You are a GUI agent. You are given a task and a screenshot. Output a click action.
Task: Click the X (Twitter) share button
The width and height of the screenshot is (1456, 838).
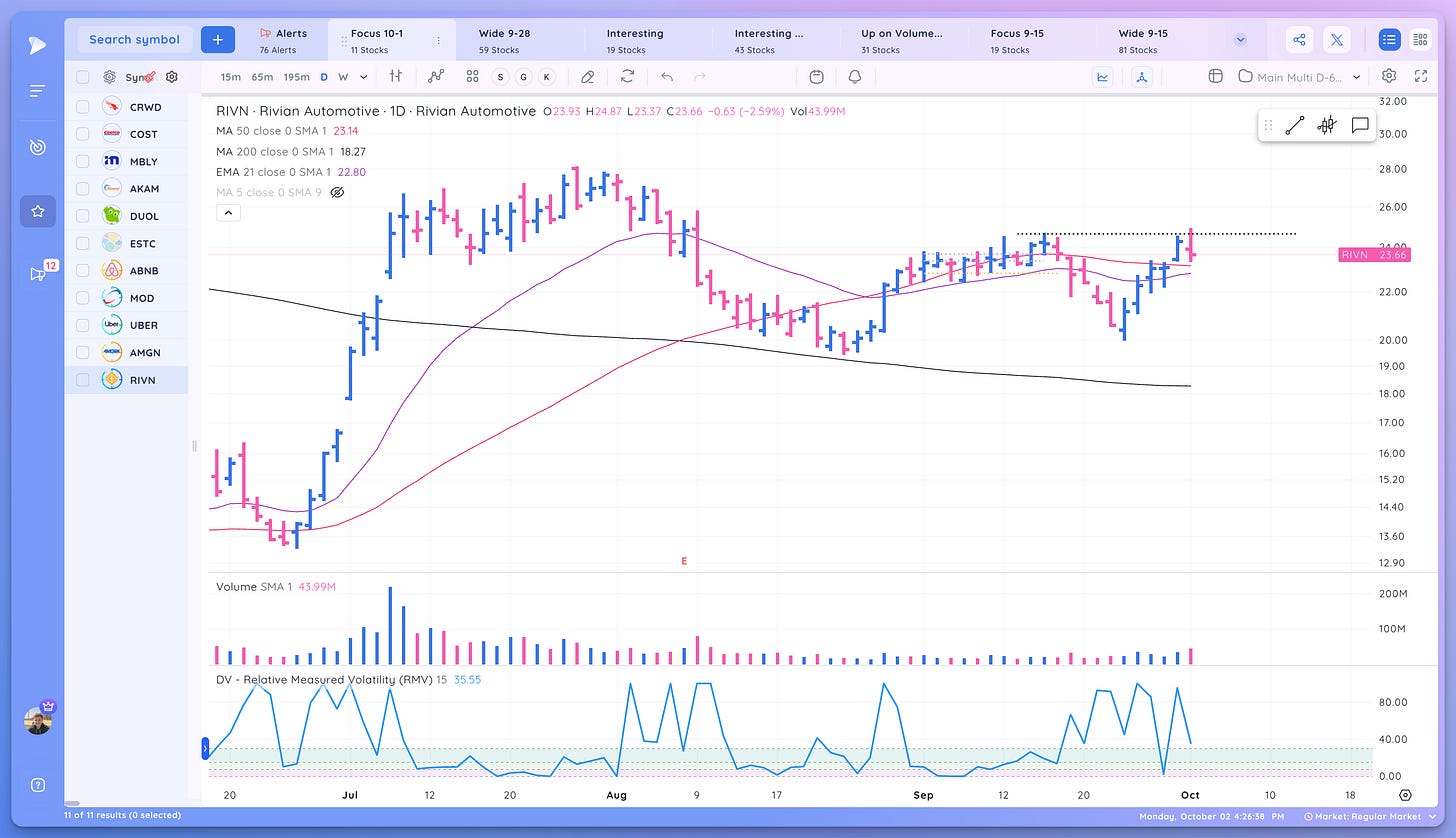pos(1337,40)
